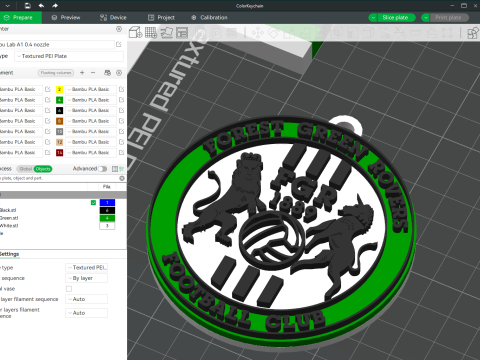Select the faded Move tool in toolbar

[x=257, y=33]
